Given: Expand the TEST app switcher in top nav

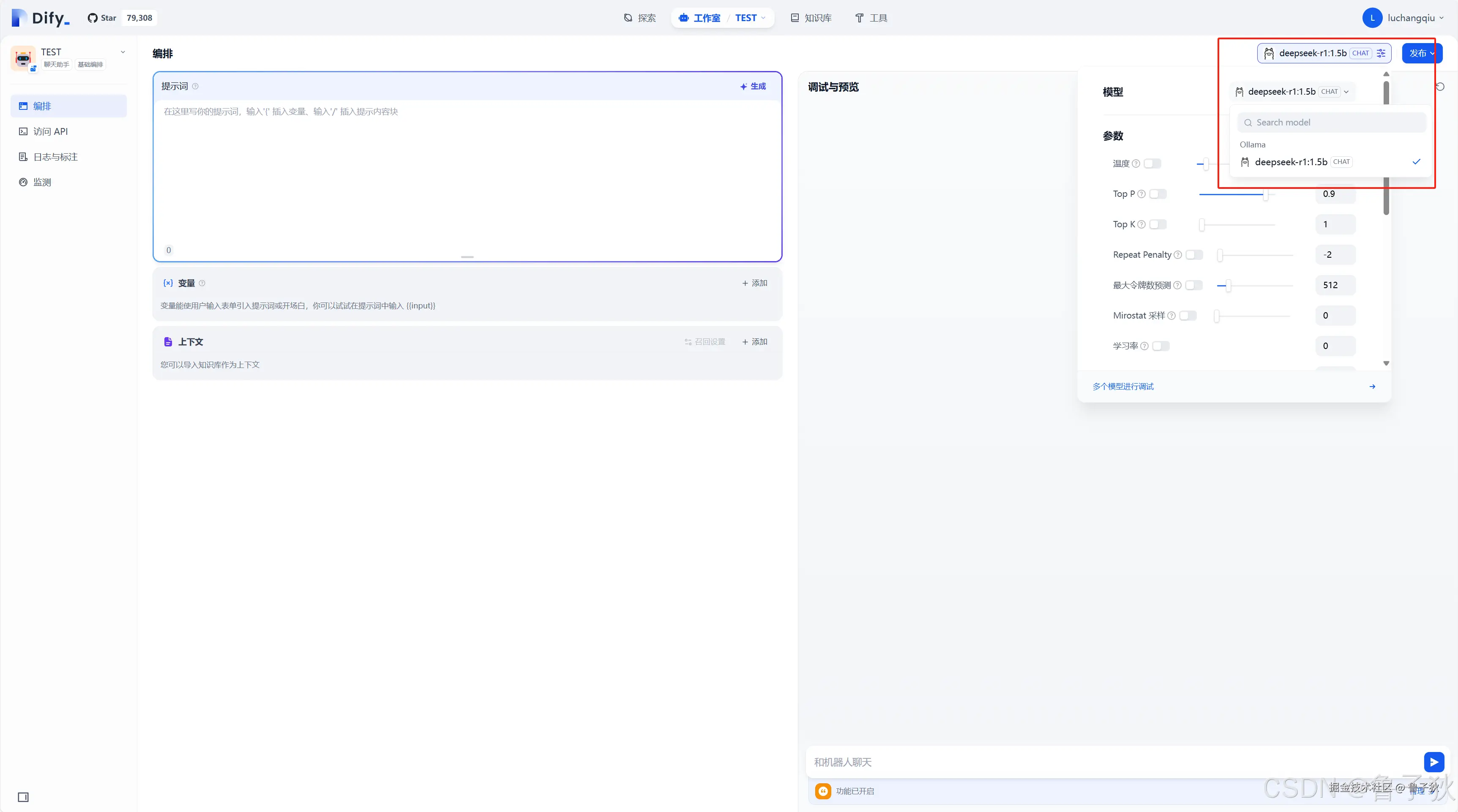Looking at the screenshot, I should point(751,18).
